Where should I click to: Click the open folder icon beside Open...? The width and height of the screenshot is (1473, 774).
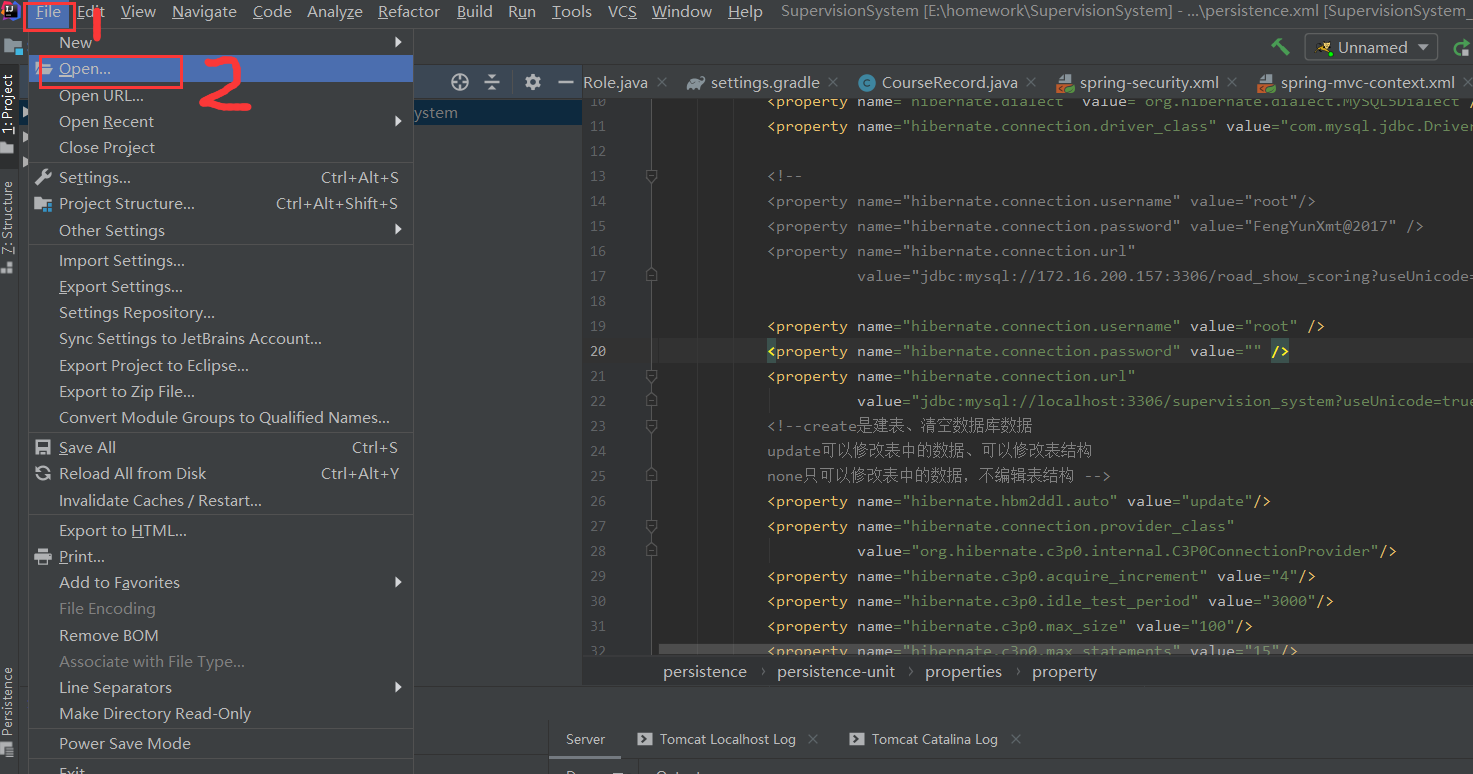pyautogui.click(x=43, y=68)
